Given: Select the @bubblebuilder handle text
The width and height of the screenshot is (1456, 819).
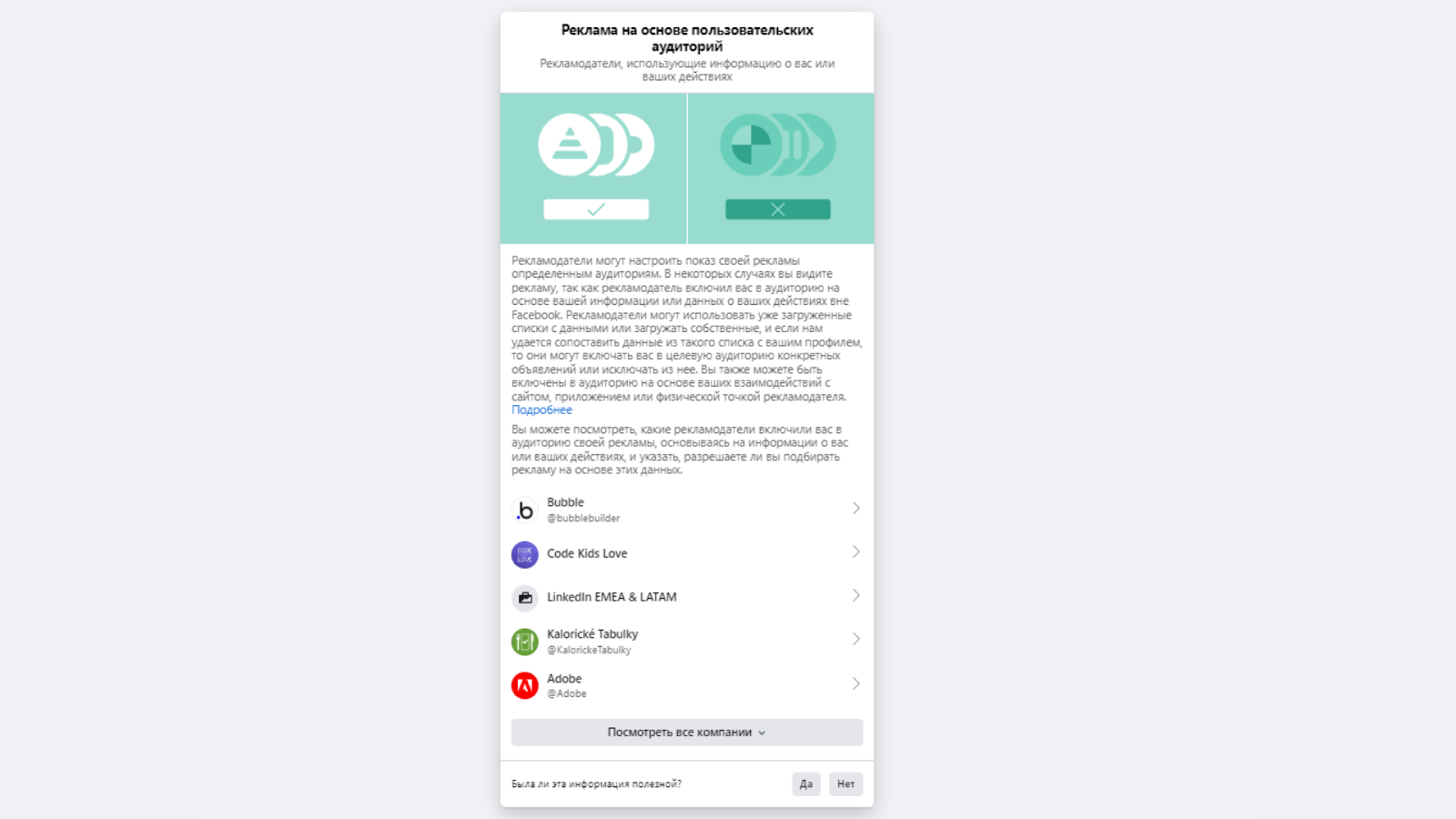Looking at the screenshot, I should coord(583,518).
